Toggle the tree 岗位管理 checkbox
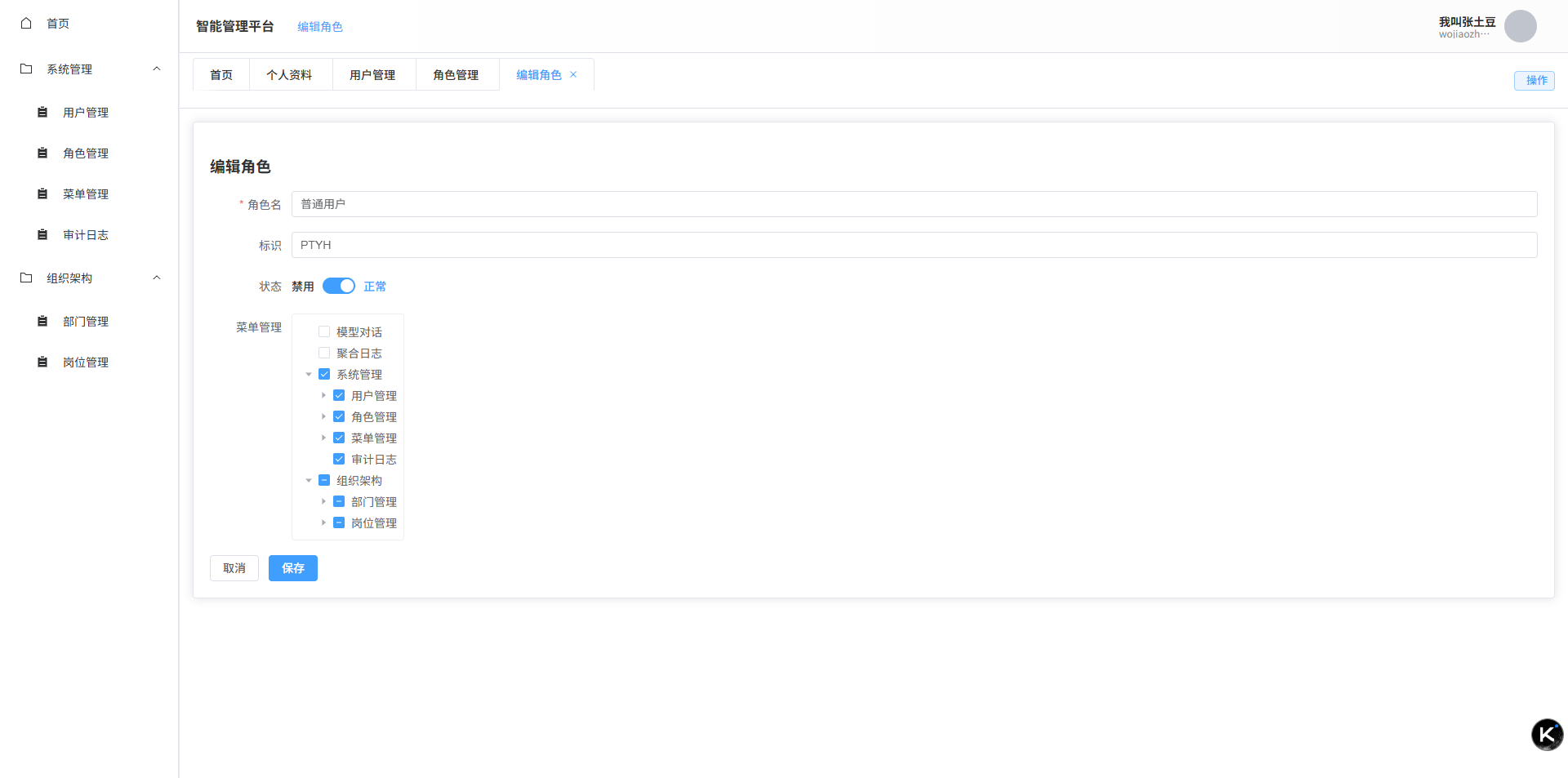The image size is (1568, 778). point(339,522)
